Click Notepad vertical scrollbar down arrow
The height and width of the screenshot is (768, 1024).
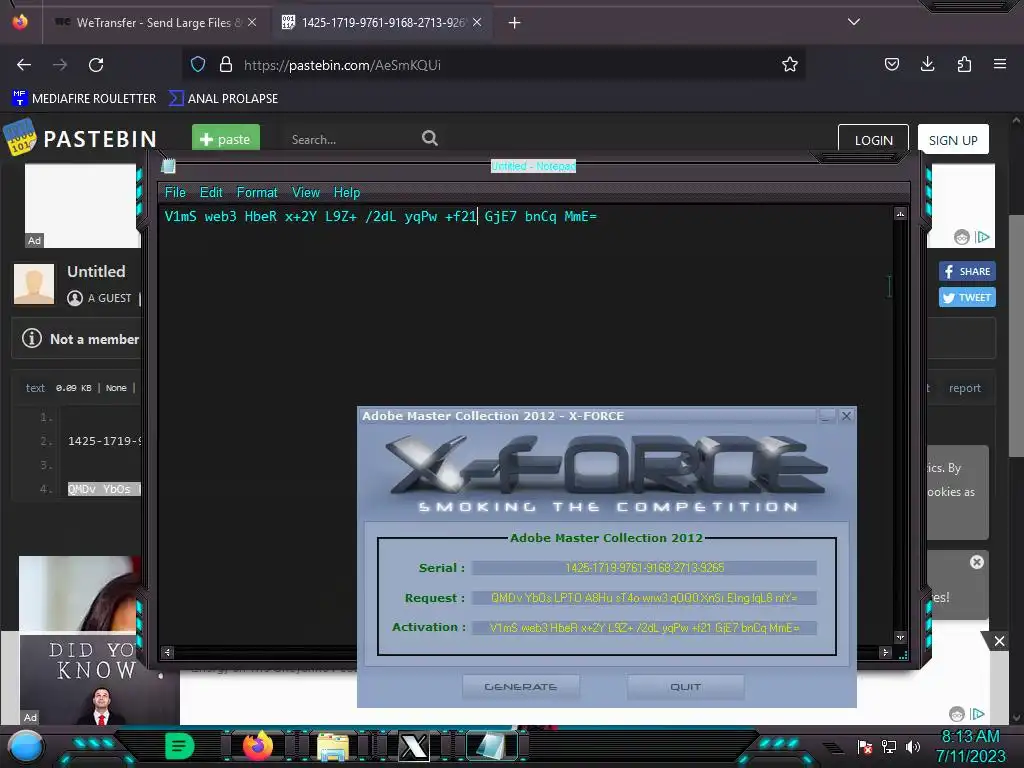tap(901, 637)
